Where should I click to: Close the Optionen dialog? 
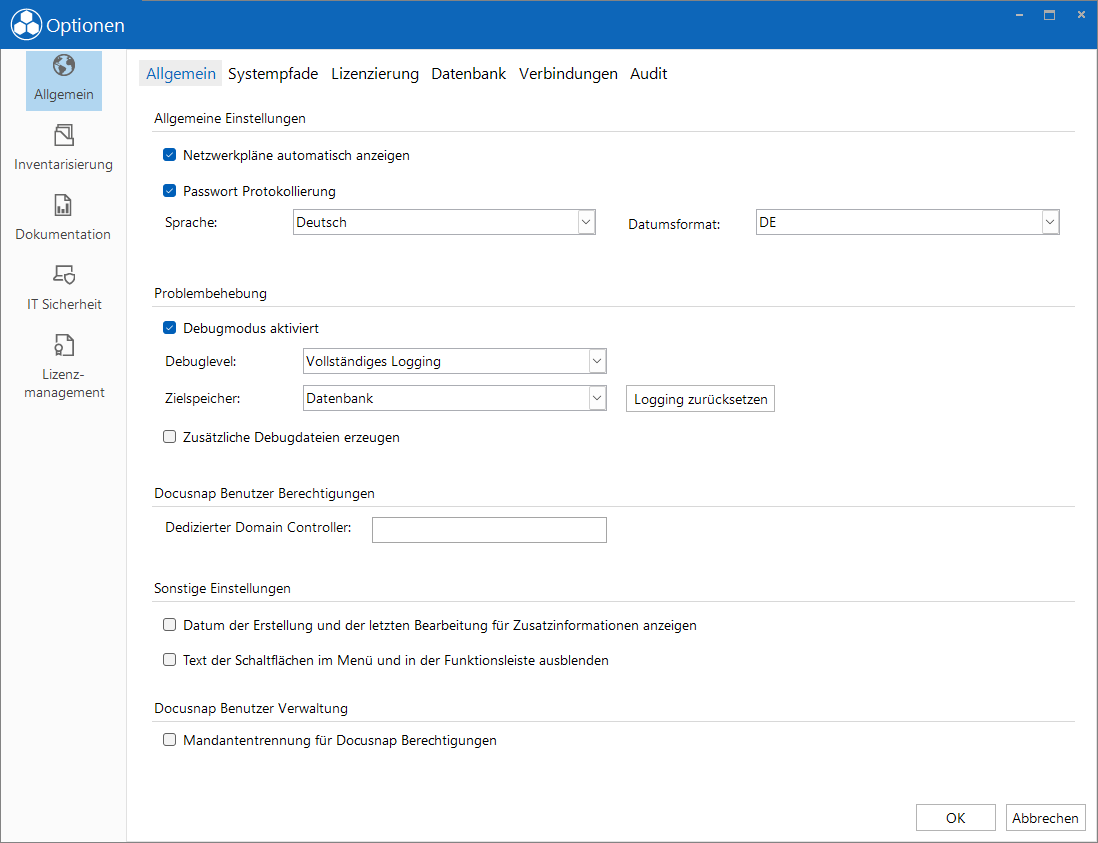tap(1081, 15)
